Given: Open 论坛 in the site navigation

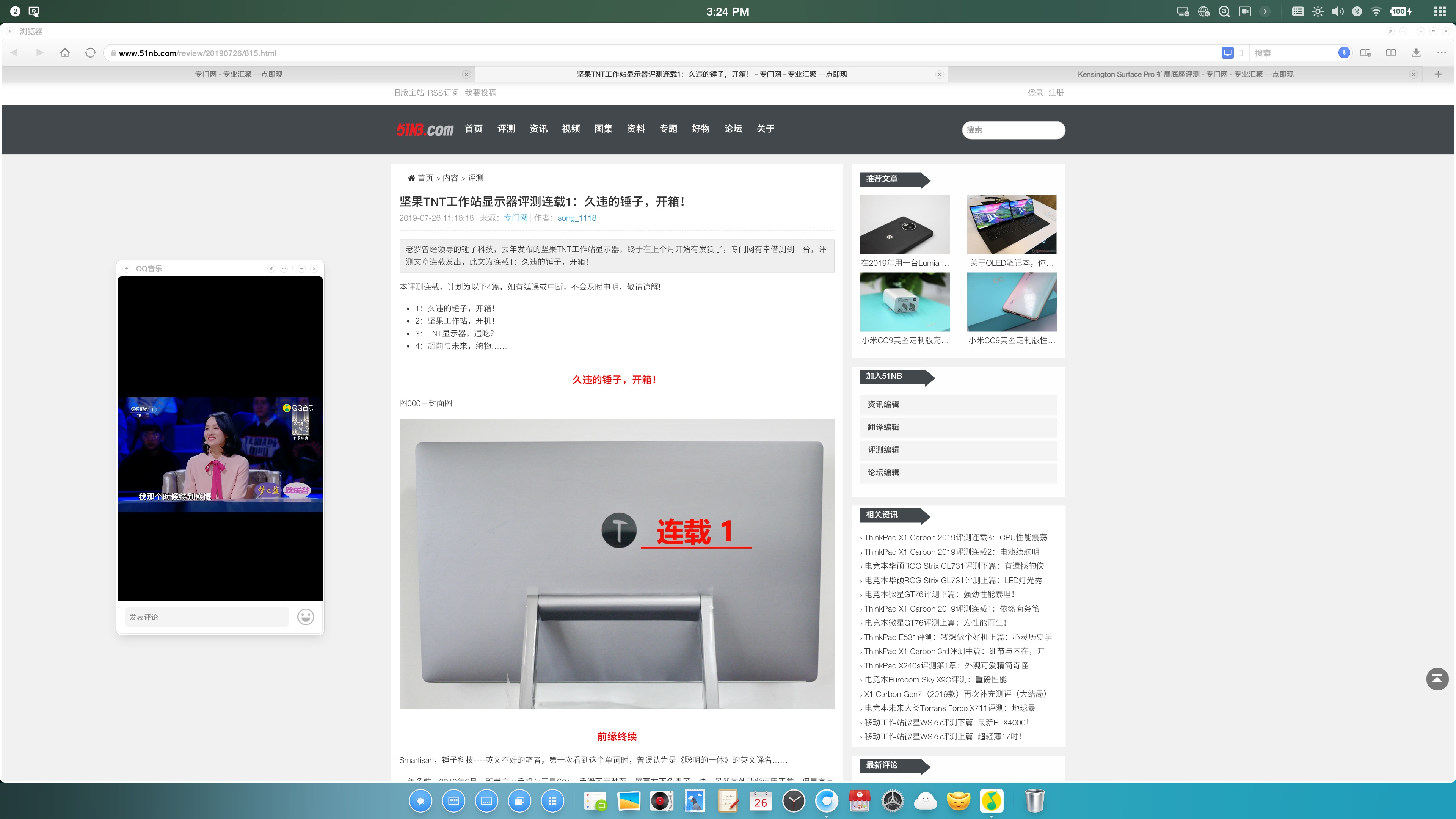Looking at the screenshot, I should pyautogui.click(x=733, y=129).
